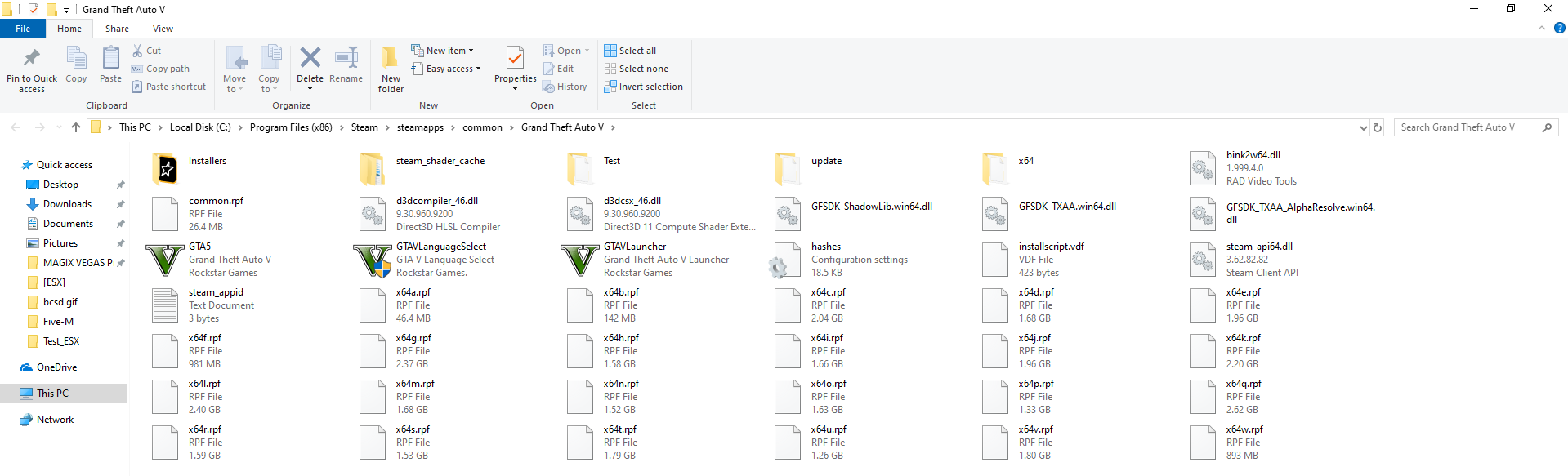This screenshot has width=1568, height=476.
Task: Open the Copy to dropdown
Action: pyautogui.click(x=270, y=69)
